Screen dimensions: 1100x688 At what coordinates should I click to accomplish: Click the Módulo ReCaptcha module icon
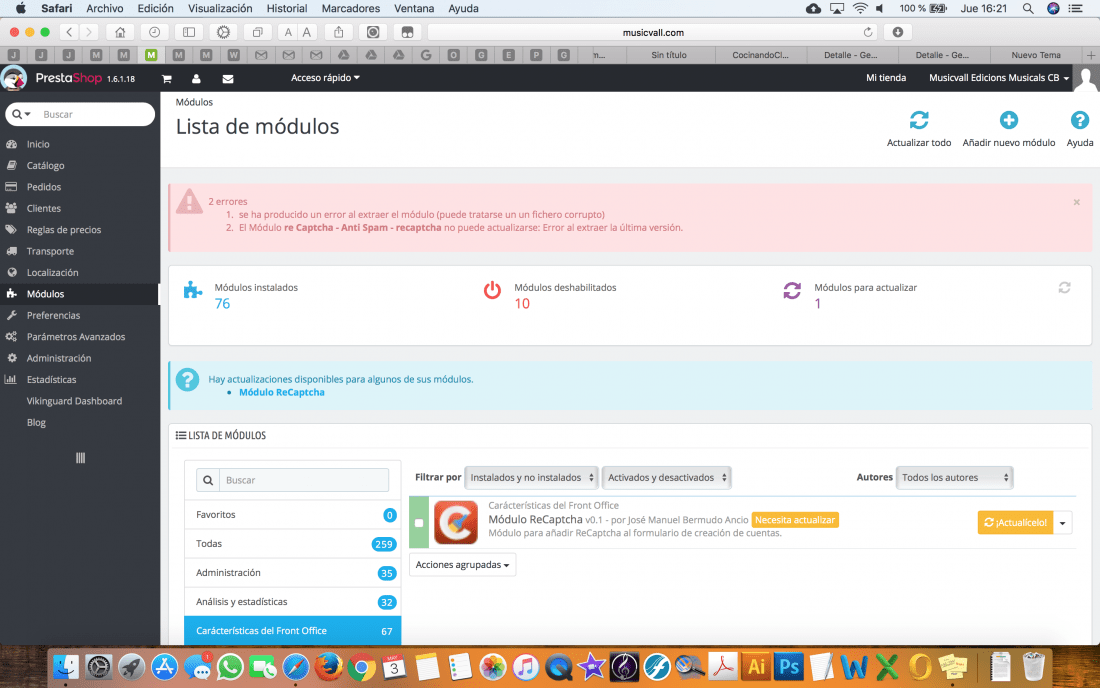click(456, 522)
